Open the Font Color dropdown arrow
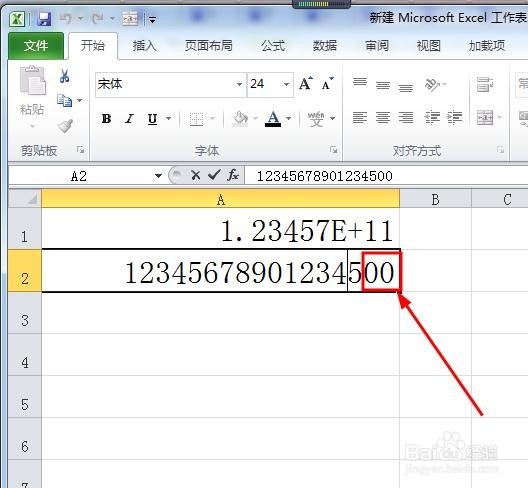The width and height of the screenshot is (528, 488). (x=289, y=119)
